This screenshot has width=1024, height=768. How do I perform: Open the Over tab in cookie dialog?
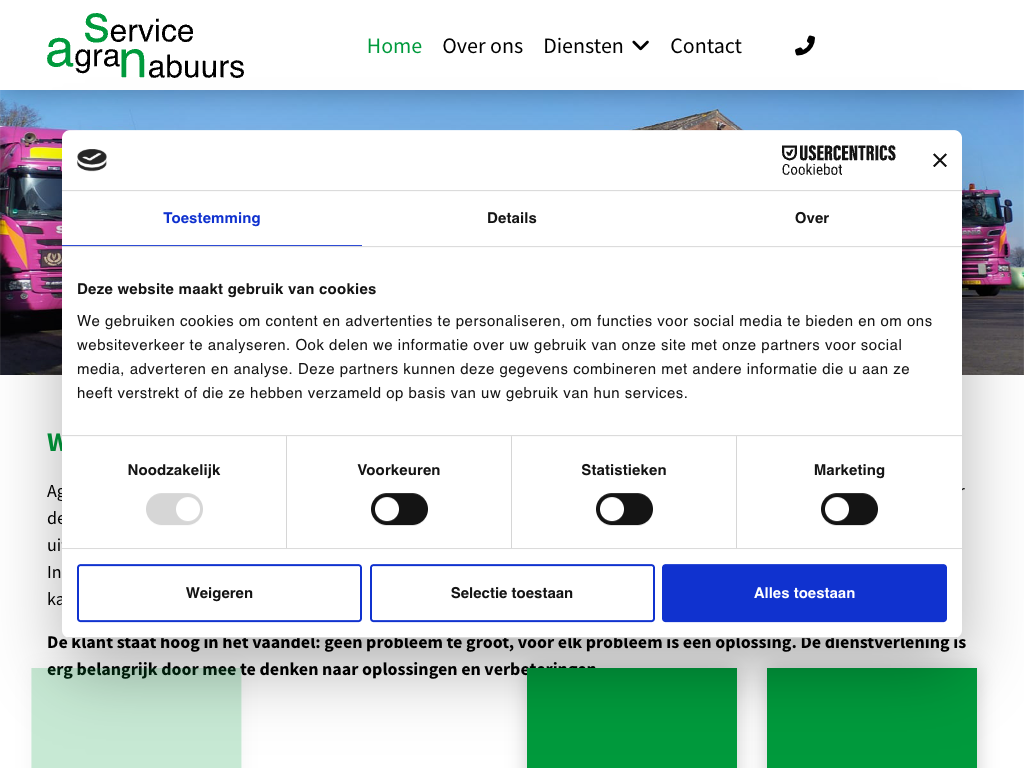(811, 218)
